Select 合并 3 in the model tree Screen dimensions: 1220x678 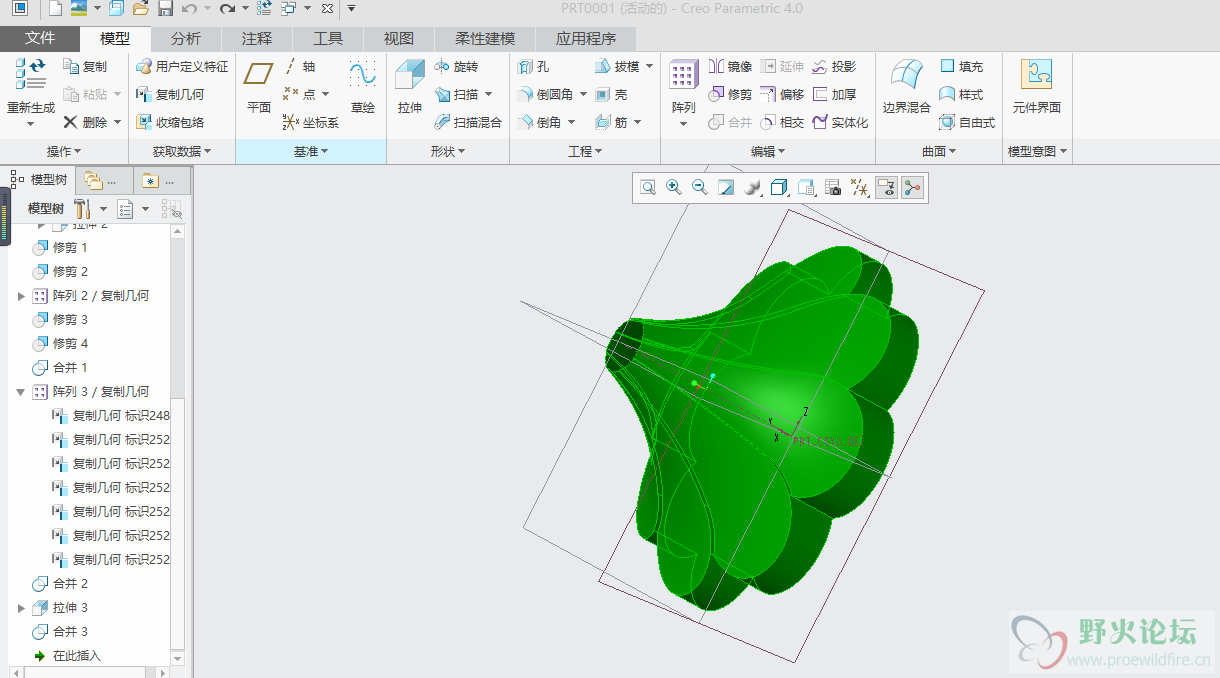point(60,632)
